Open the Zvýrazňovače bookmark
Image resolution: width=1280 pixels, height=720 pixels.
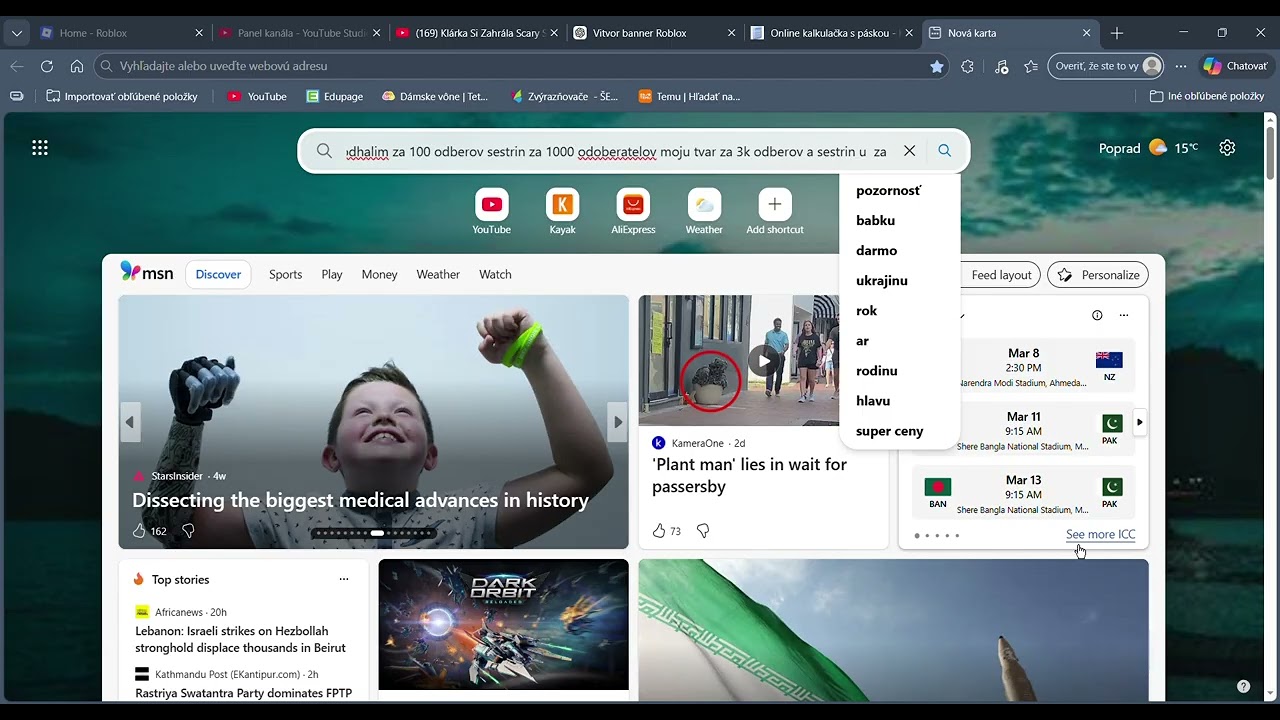(x=565, y=97)
